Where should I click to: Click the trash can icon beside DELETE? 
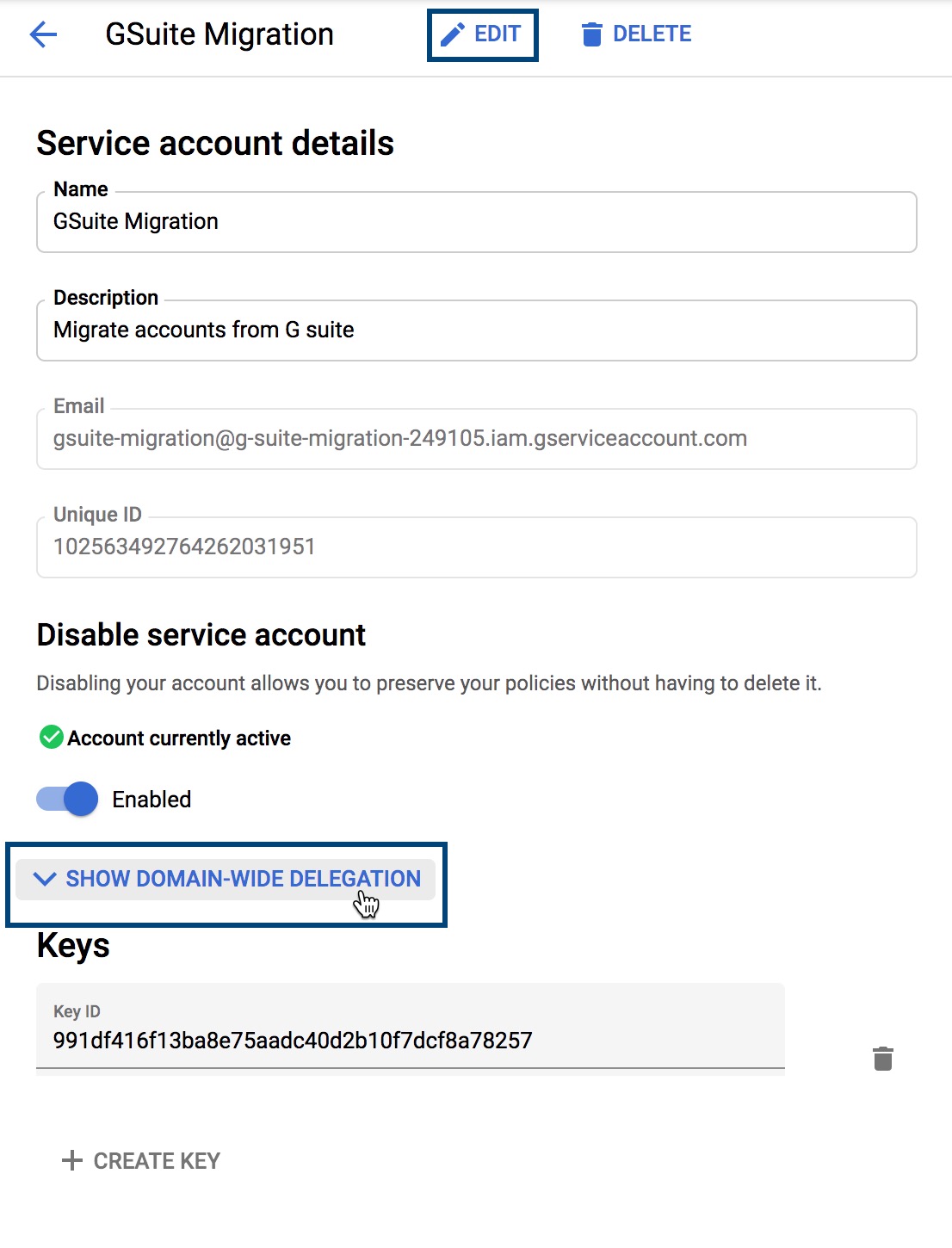(x=591, y=34)
